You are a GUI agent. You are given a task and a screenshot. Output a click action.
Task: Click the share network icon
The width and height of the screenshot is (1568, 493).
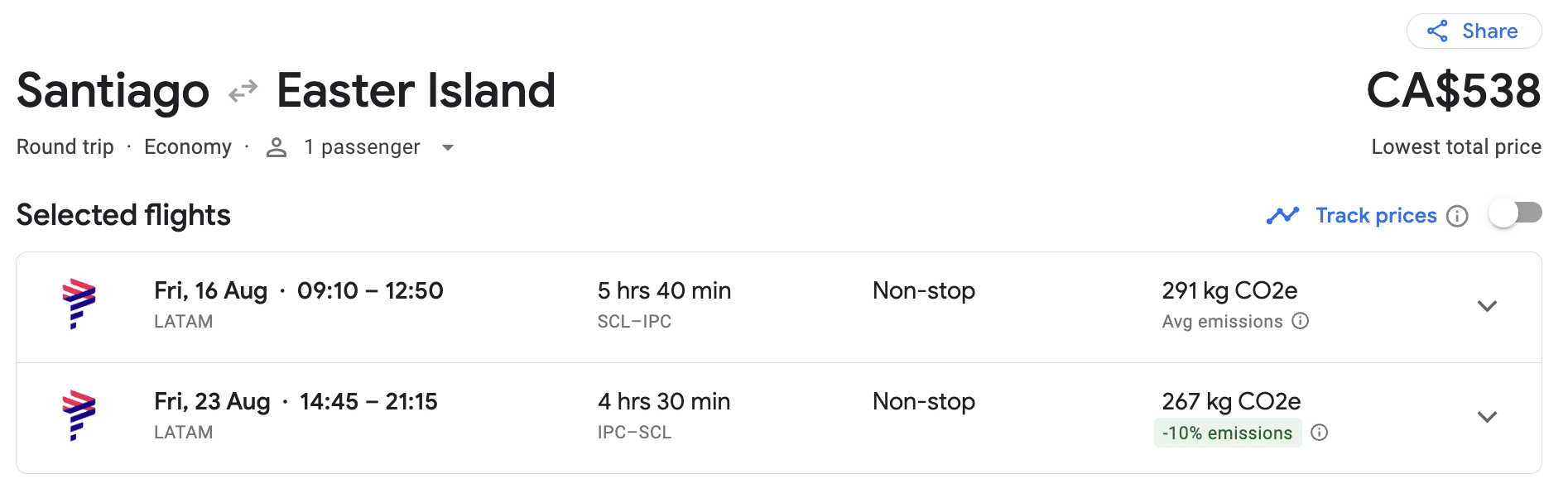[1437, 31]
